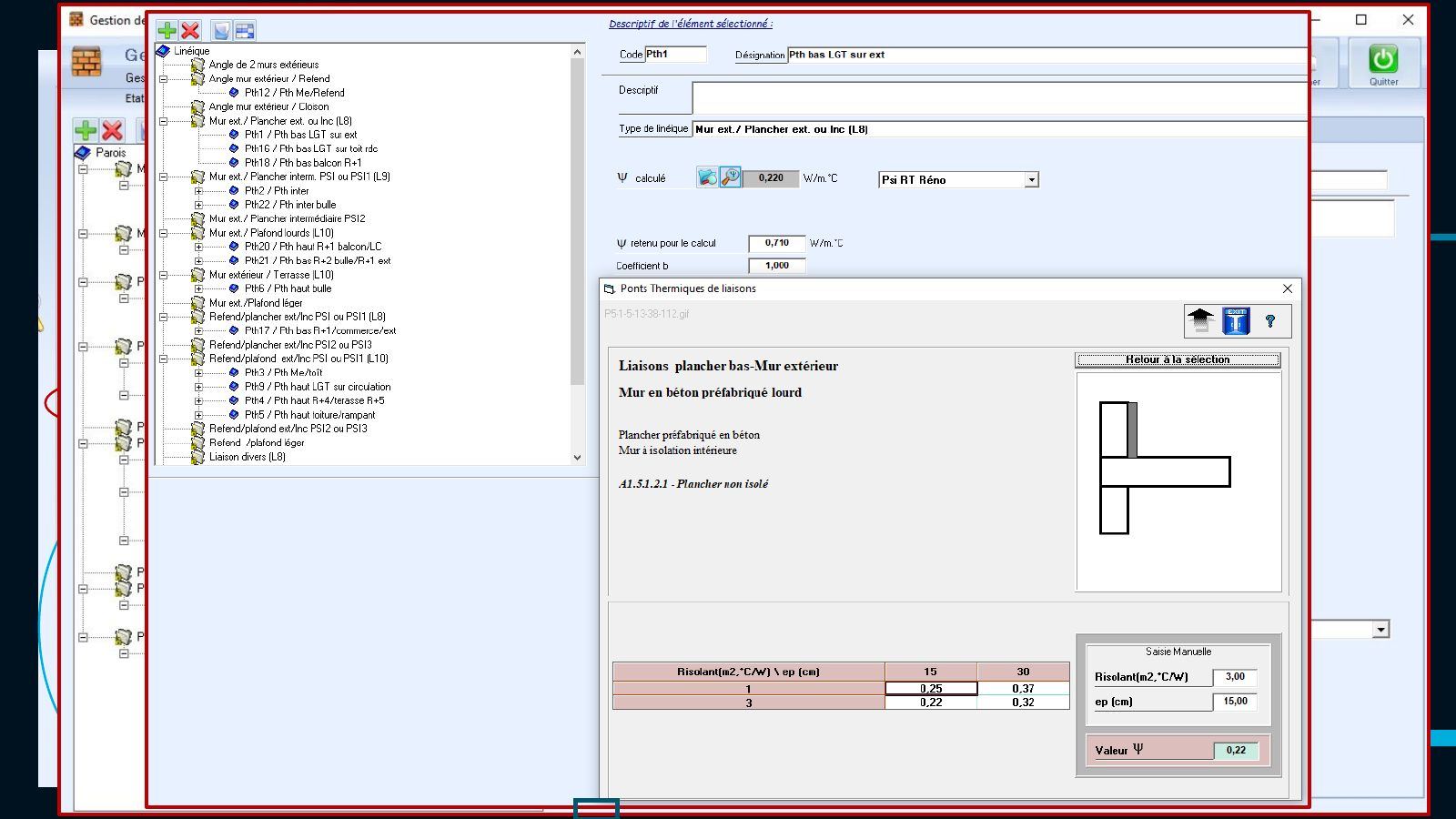
Task: Open the question mark help icon
Action: tap(1270, 320)
